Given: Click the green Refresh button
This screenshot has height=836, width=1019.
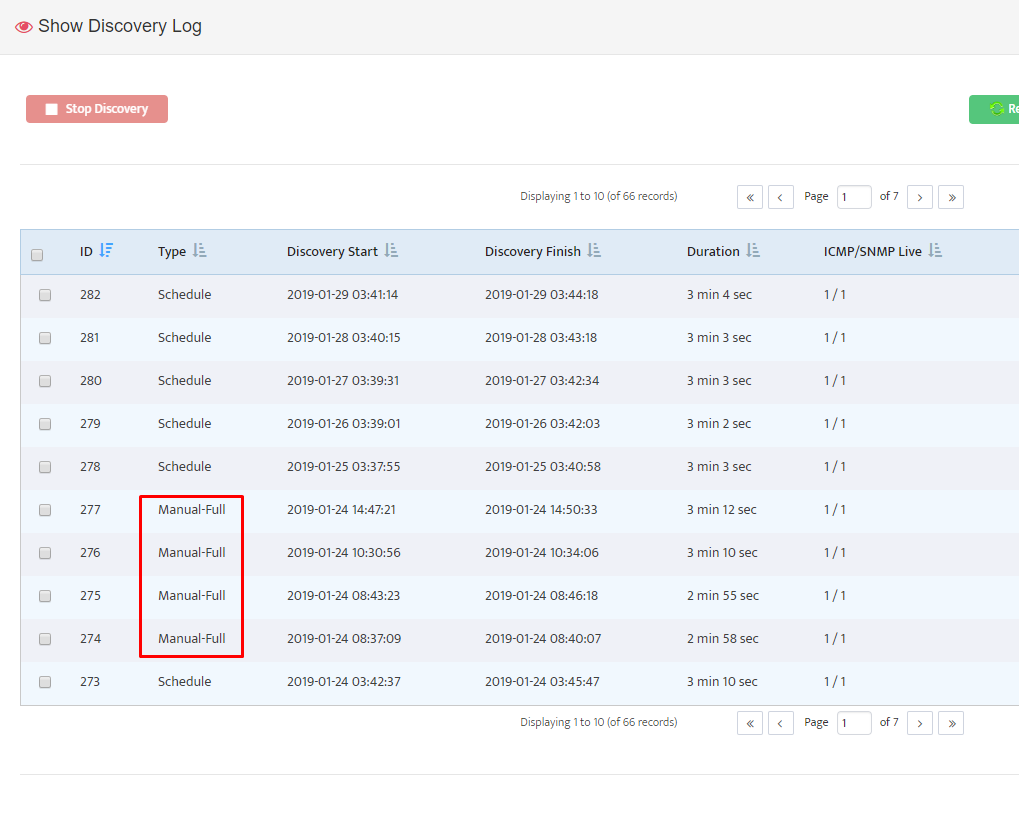Looking at the screenshot, I should tap(994, 109).
